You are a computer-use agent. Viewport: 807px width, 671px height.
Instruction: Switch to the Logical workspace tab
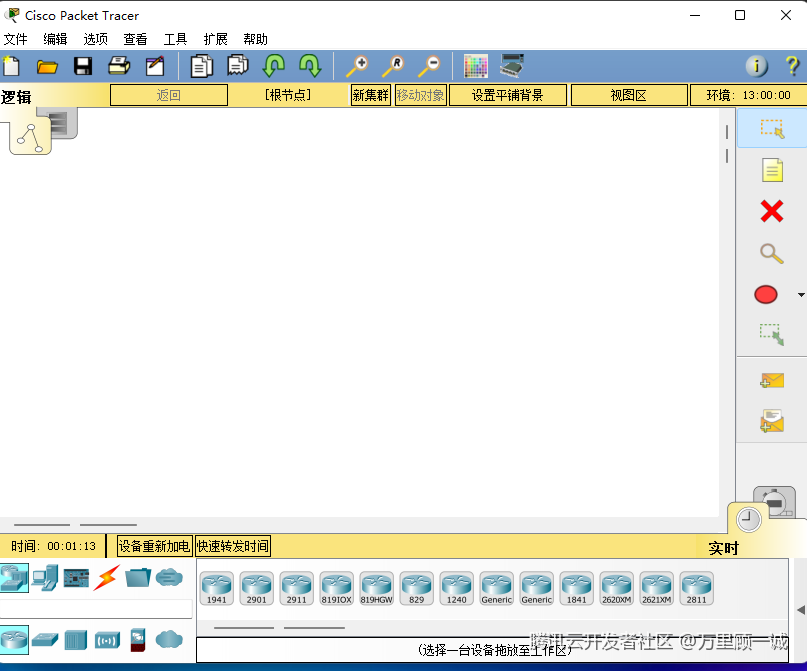[30, 136]
